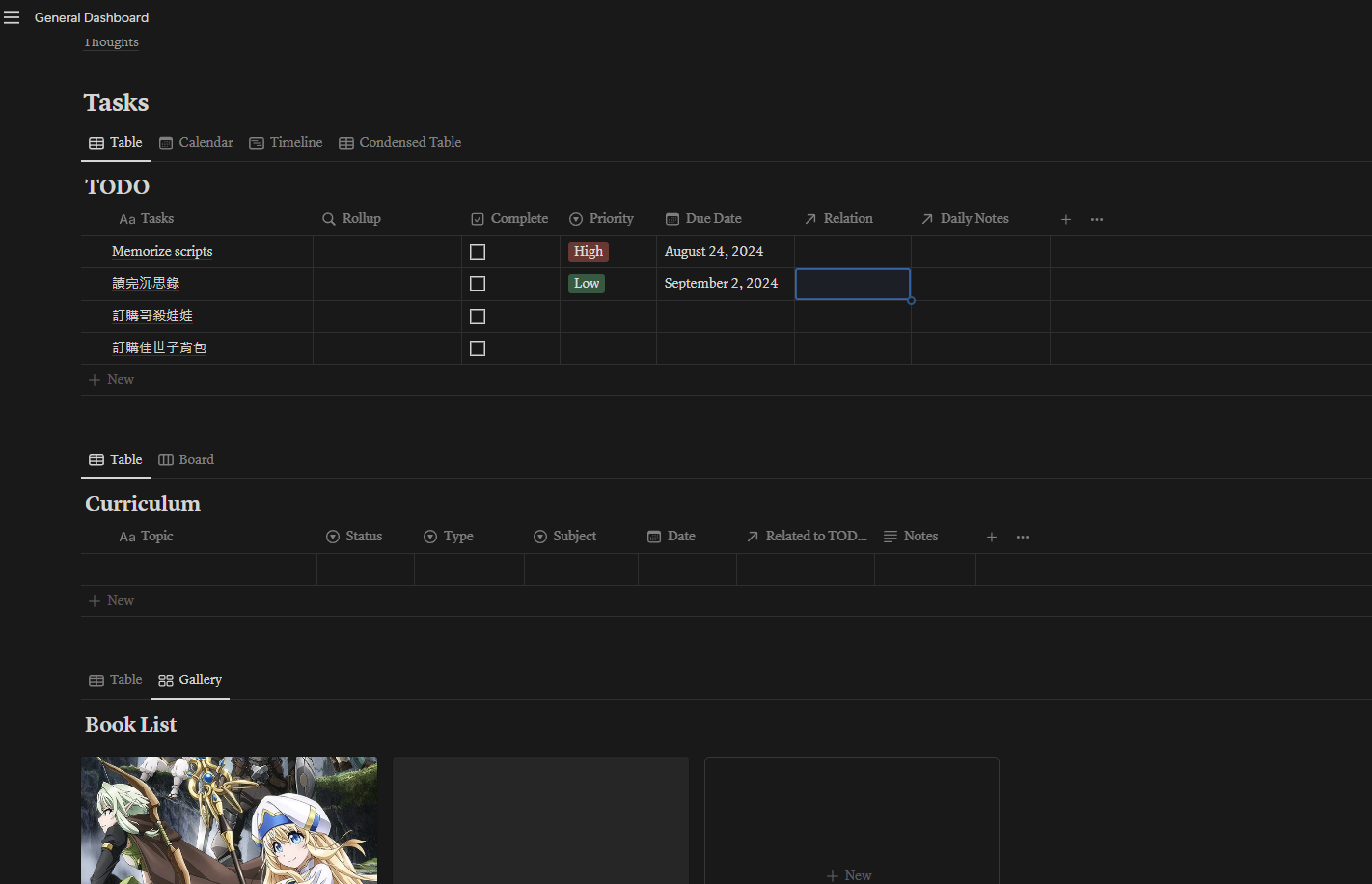1372x884 pixels.
Task: Open the Daily Notes column header
Action: (965, 219)
